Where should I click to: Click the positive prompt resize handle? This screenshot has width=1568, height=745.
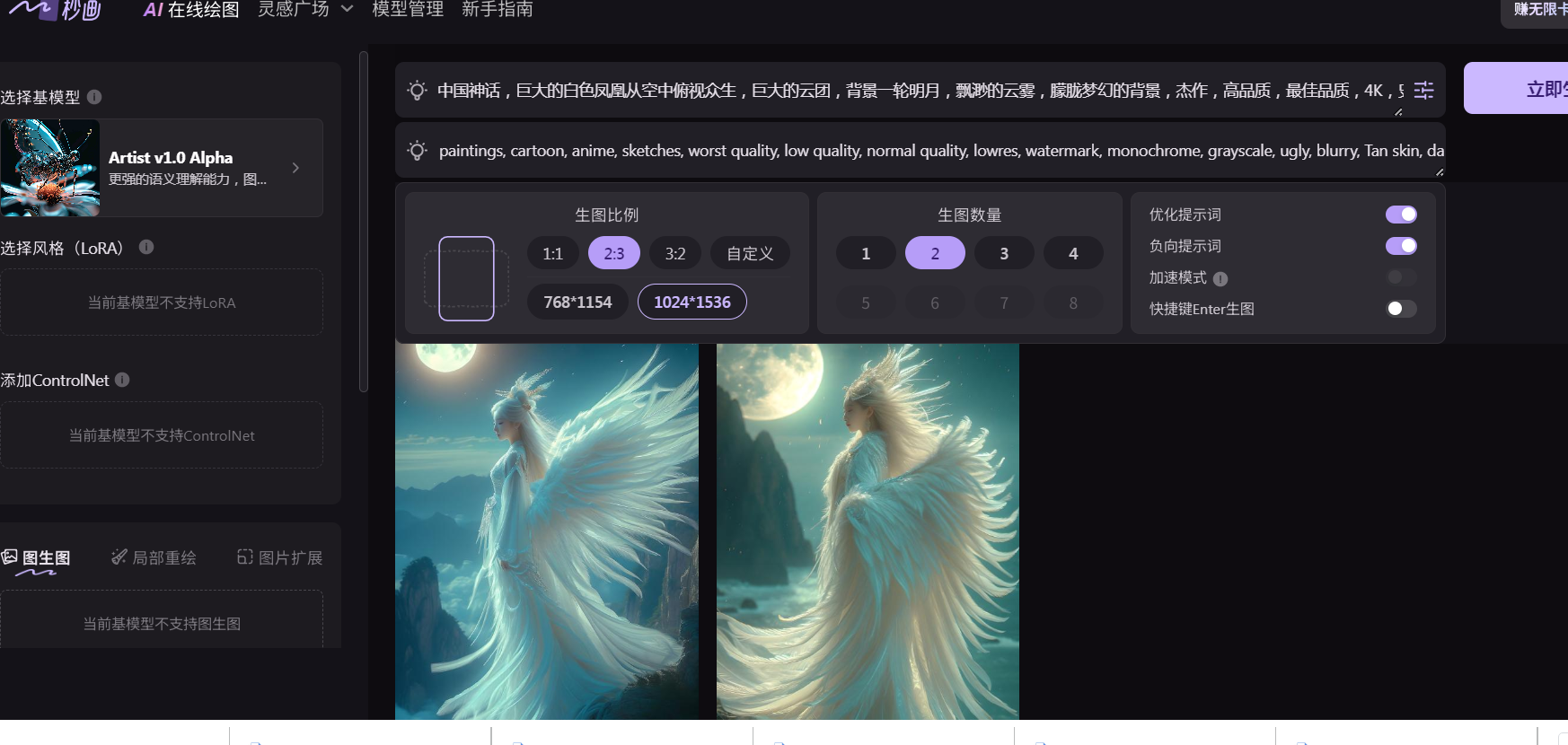point(1398,111)
